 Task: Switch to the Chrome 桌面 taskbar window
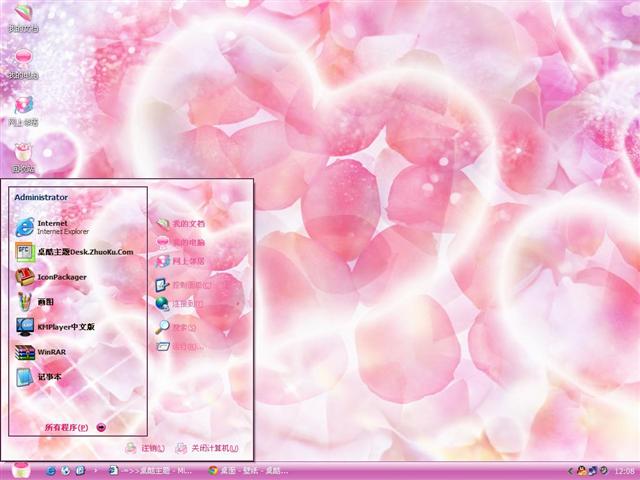click(x=248, y=471)
